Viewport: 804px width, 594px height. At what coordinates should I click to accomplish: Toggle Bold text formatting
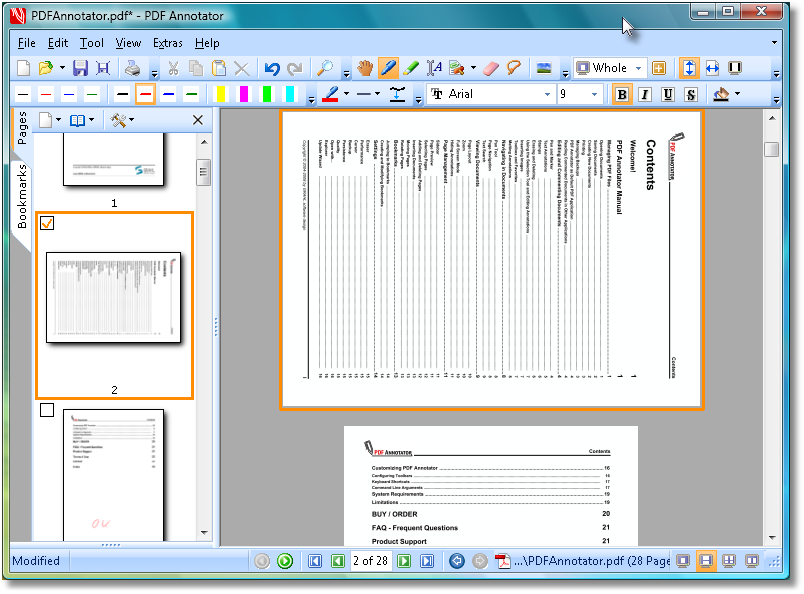tap(621, 94)
